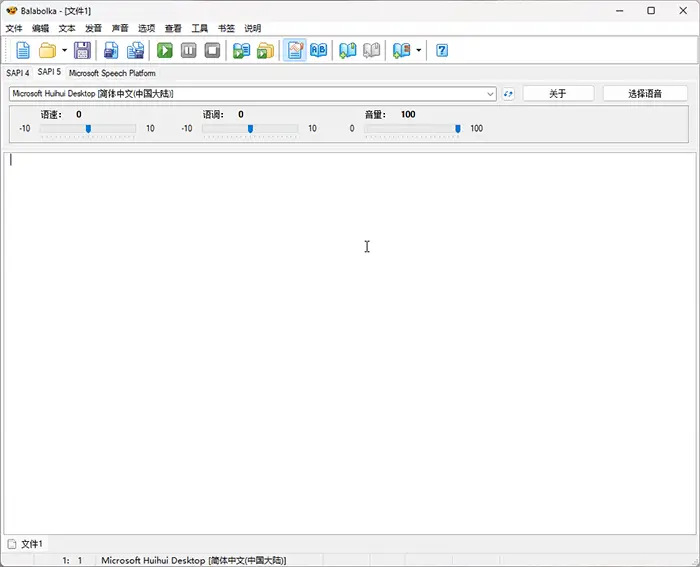700x567 pixels.
Task: Click the 音量 volume slider thumb
Action: tap(458, 129)
